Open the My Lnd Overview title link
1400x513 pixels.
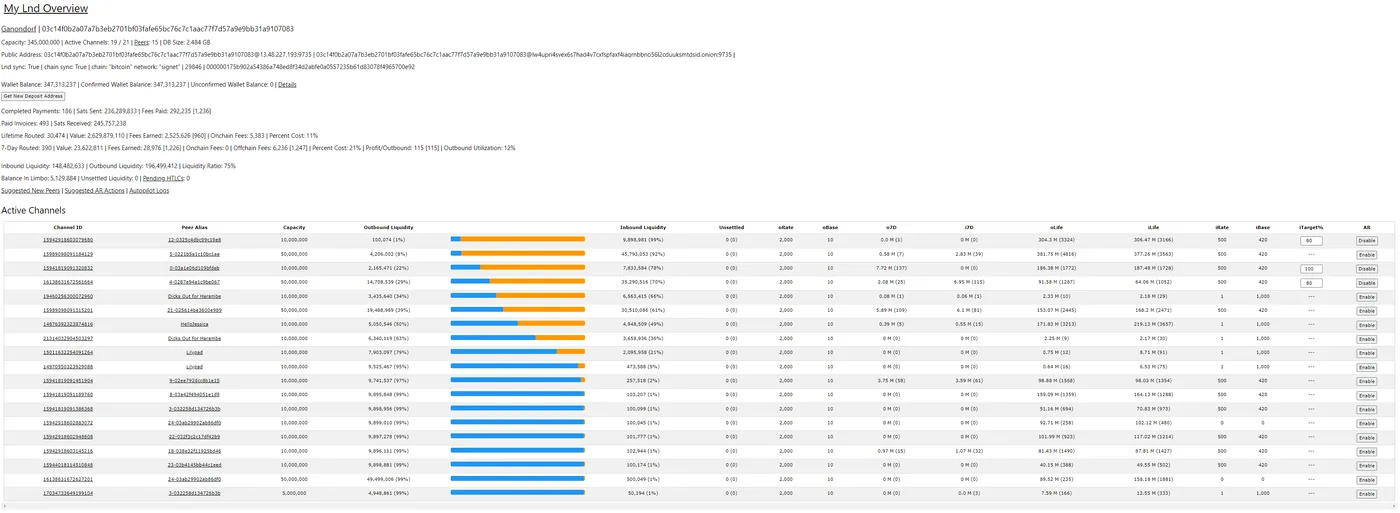point(46,9)
